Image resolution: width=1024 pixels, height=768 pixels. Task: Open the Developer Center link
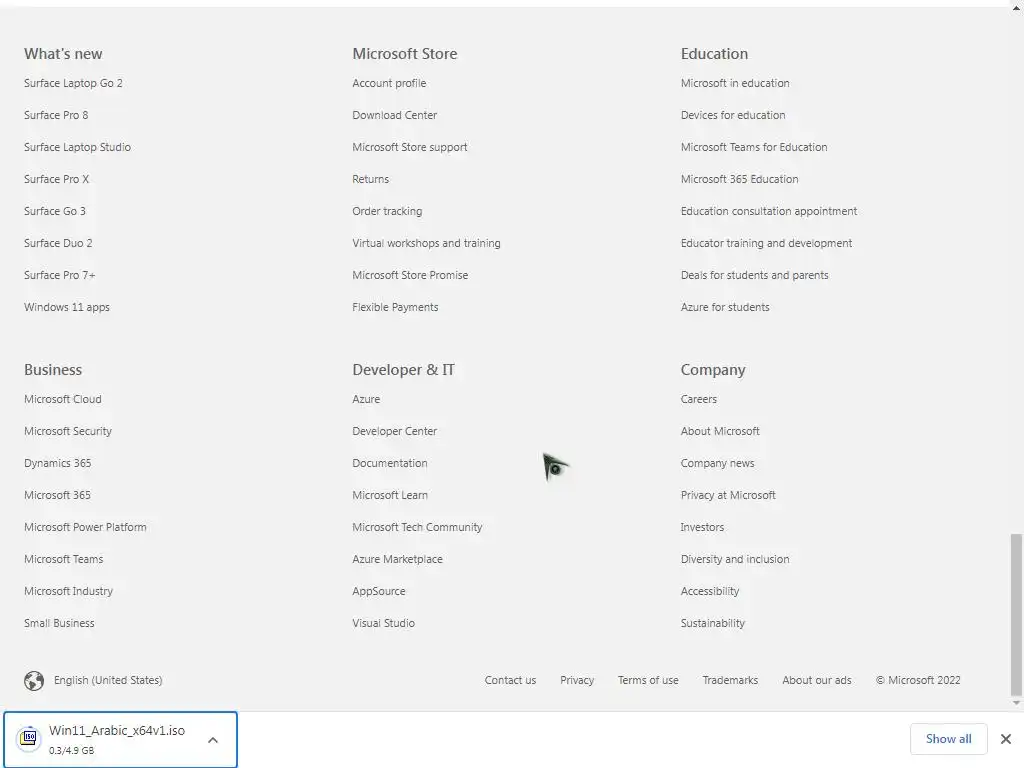click(394, 431)
